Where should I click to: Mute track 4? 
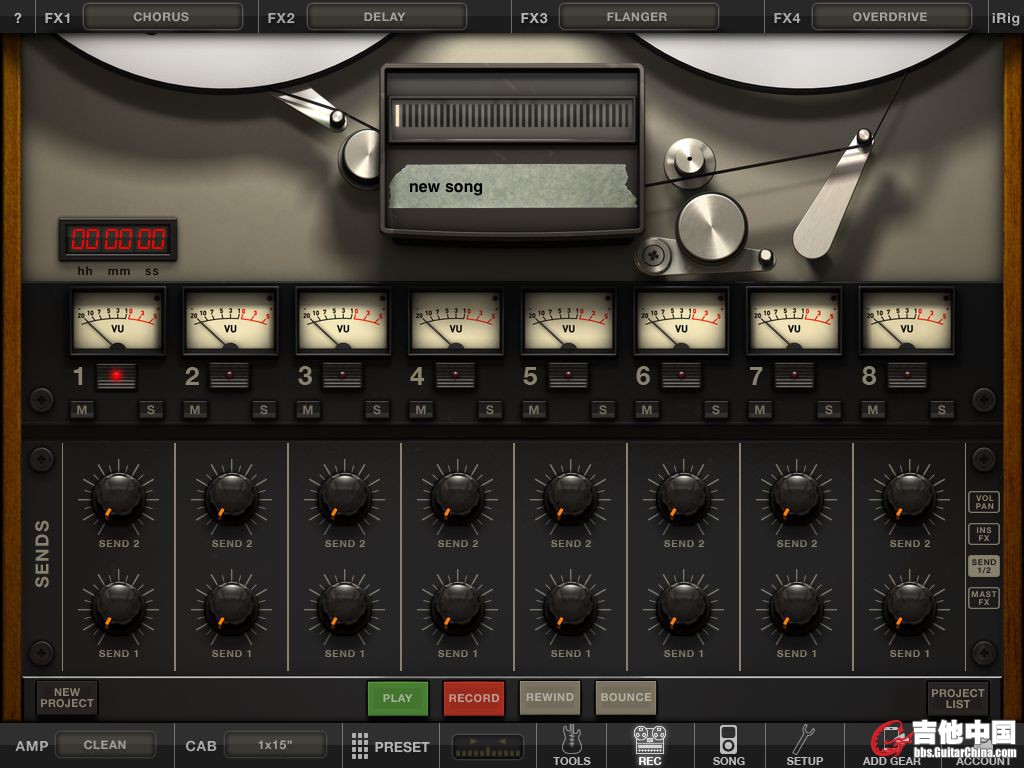[x=421, y=410]
